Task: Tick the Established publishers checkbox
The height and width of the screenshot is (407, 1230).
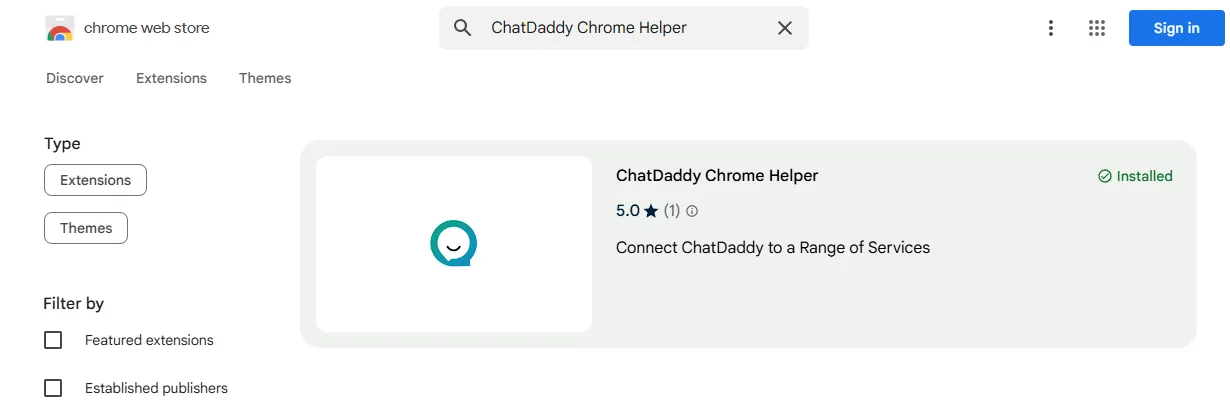Action: tap(53, 388)
